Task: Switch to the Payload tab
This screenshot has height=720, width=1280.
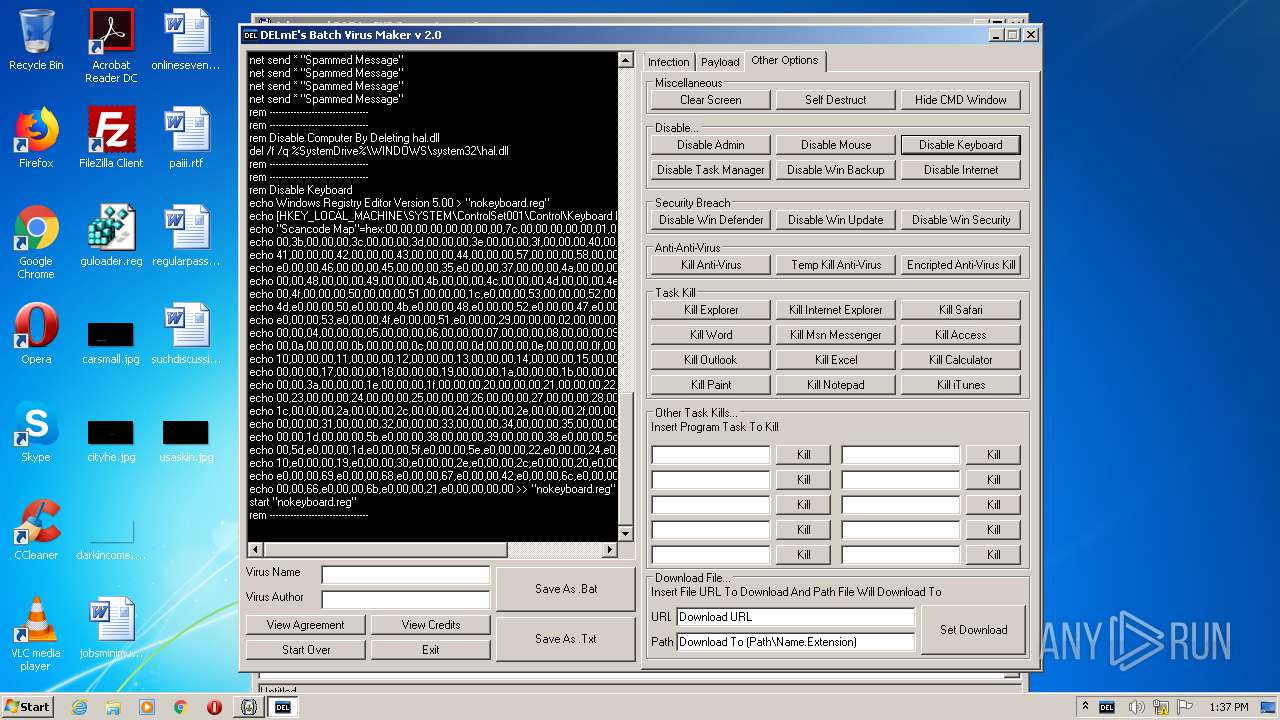Action: [720, 62]
